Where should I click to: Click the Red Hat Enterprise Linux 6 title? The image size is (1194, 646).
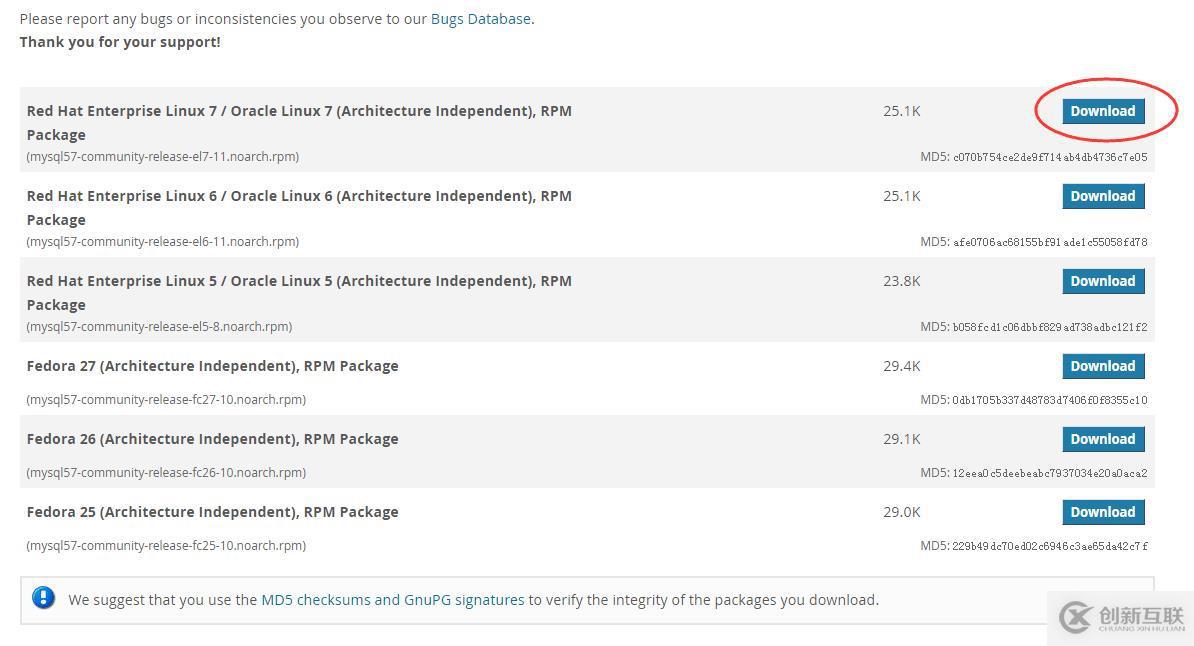pos(299,196)
